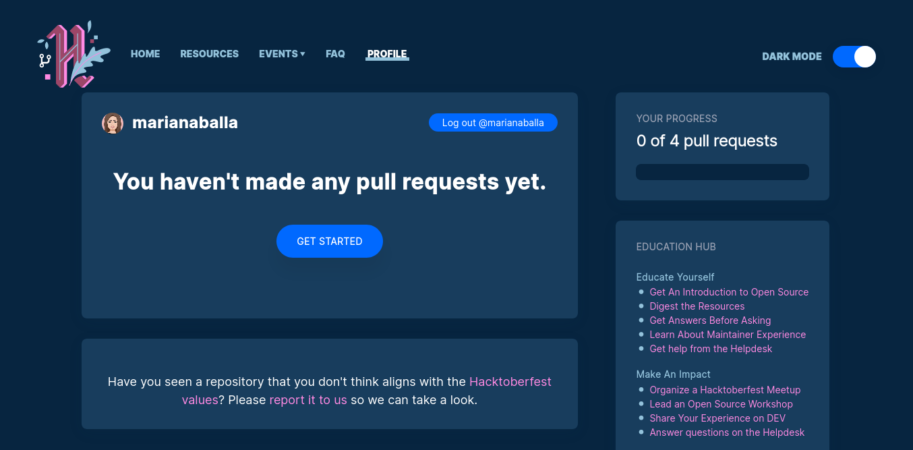Open Share Your Experience on DEV
Image resolution: width=913 pixels, height=450 pixels.
tap(718, 418)
